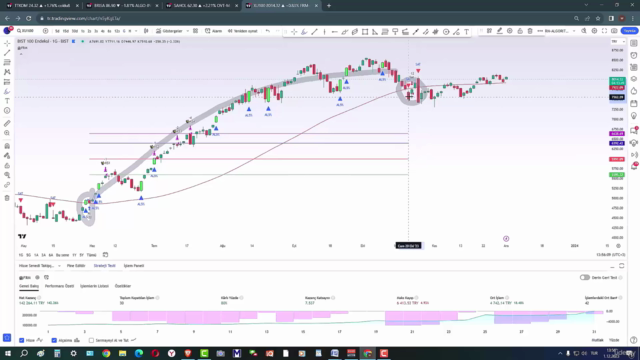640x360 pixels.
Task: Select the zoom in tool in left sidebar
Action: (x=7, y=133)
